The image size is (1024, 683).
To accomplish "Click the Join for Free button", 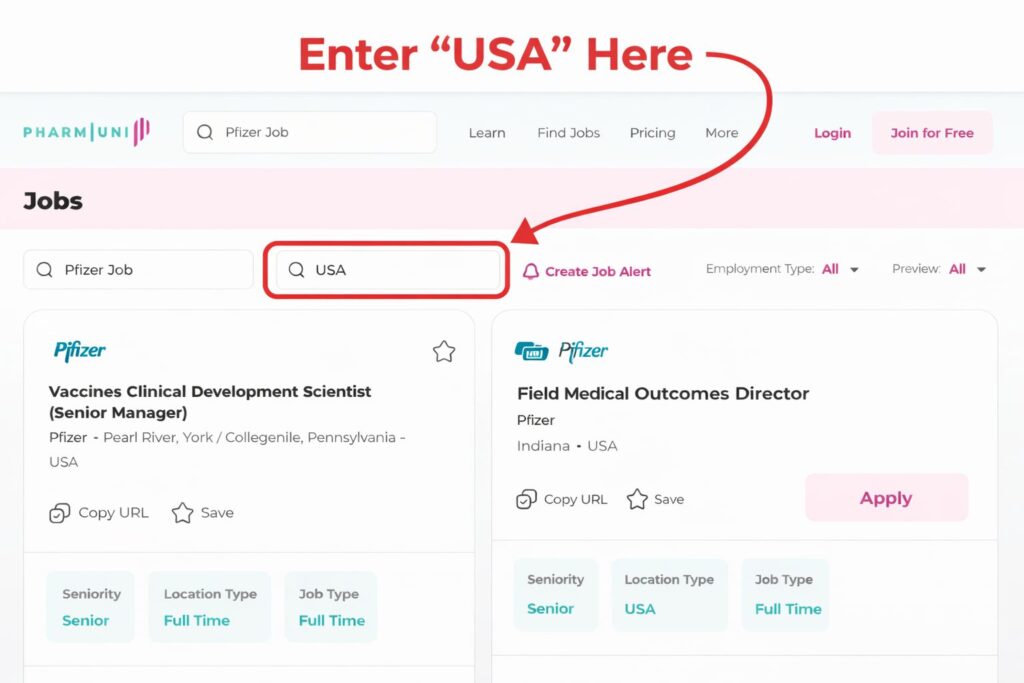I will [x=932, y=133].
